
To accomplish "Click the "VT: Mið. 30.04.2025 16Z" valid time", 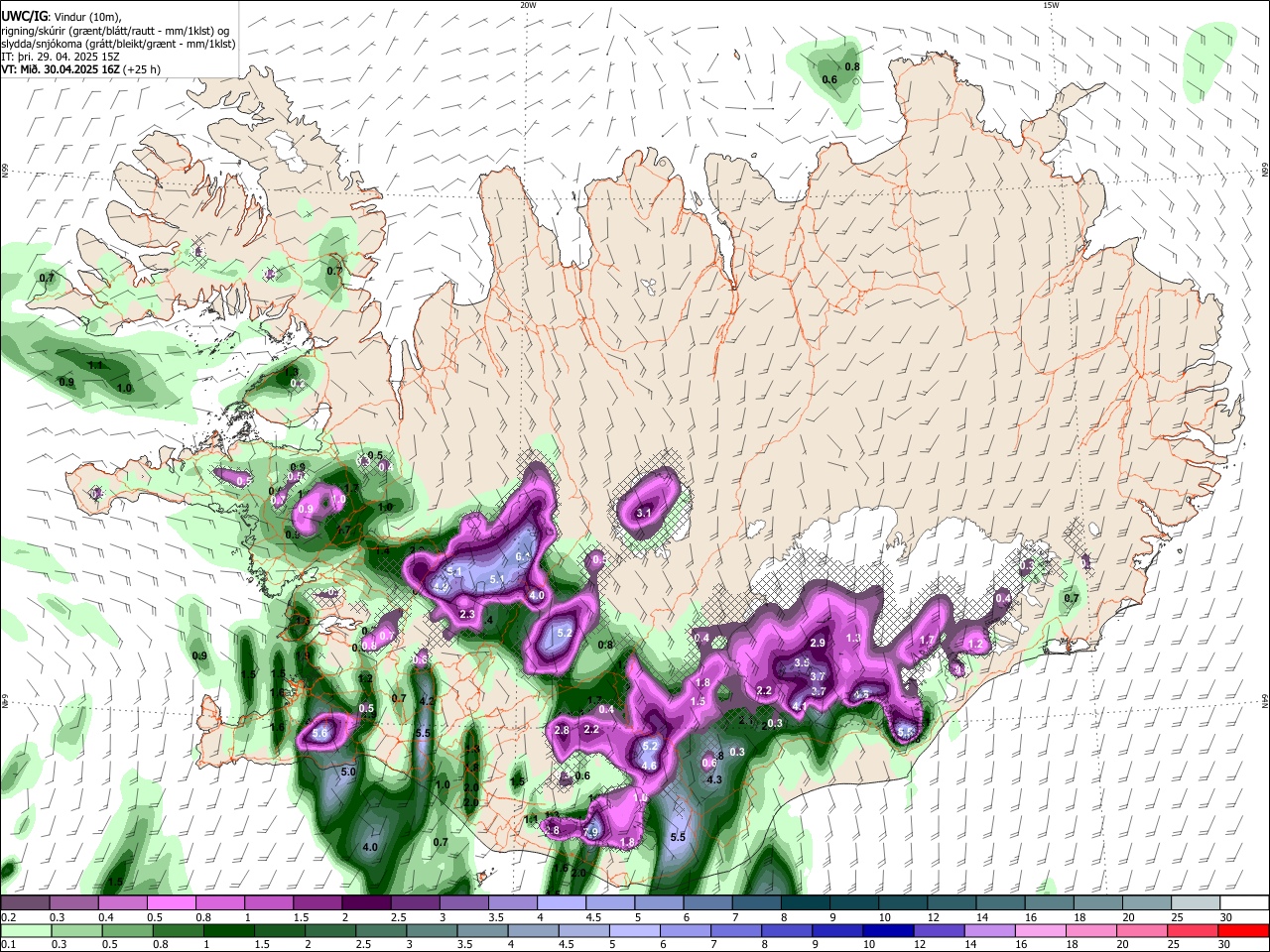I will coord(61,69).
